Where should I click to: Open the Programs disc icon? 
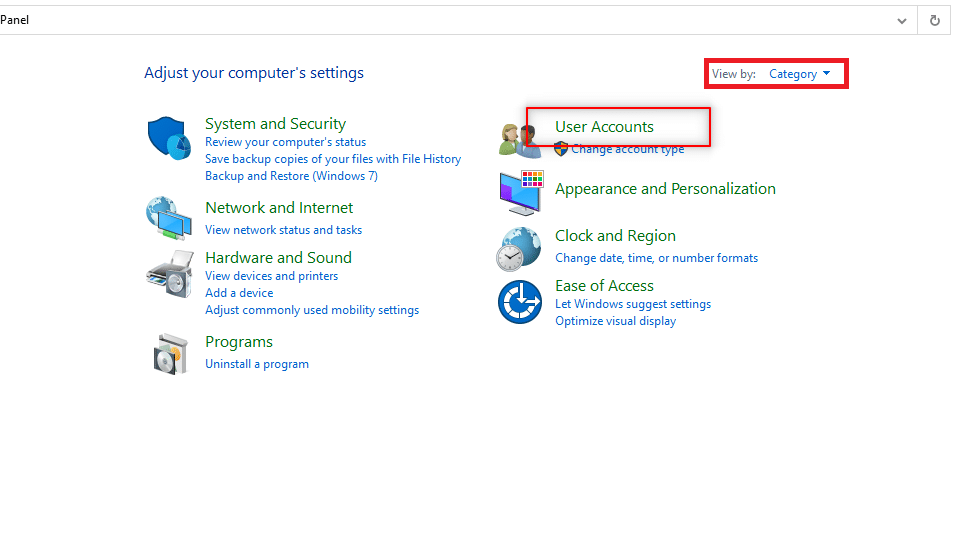click(x=170, y=354)
